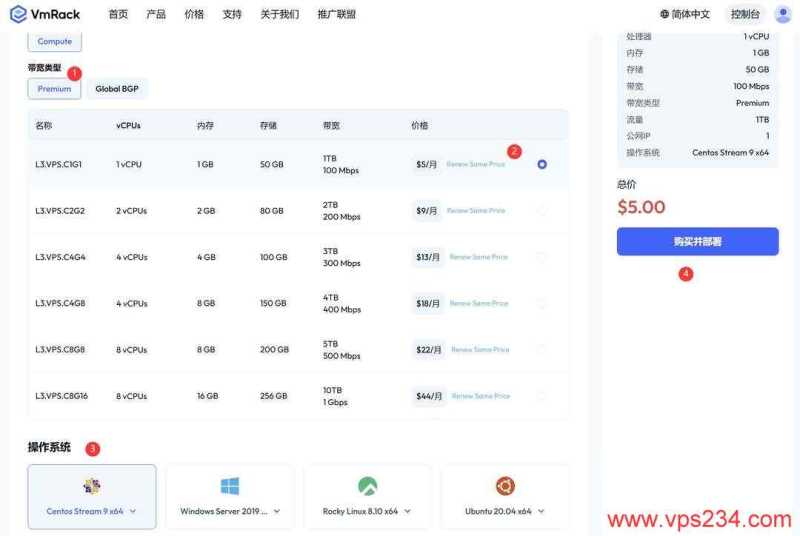Select the L3.VPS.C1G1 plan radio button
800x536 pixels.
(542, 164)
